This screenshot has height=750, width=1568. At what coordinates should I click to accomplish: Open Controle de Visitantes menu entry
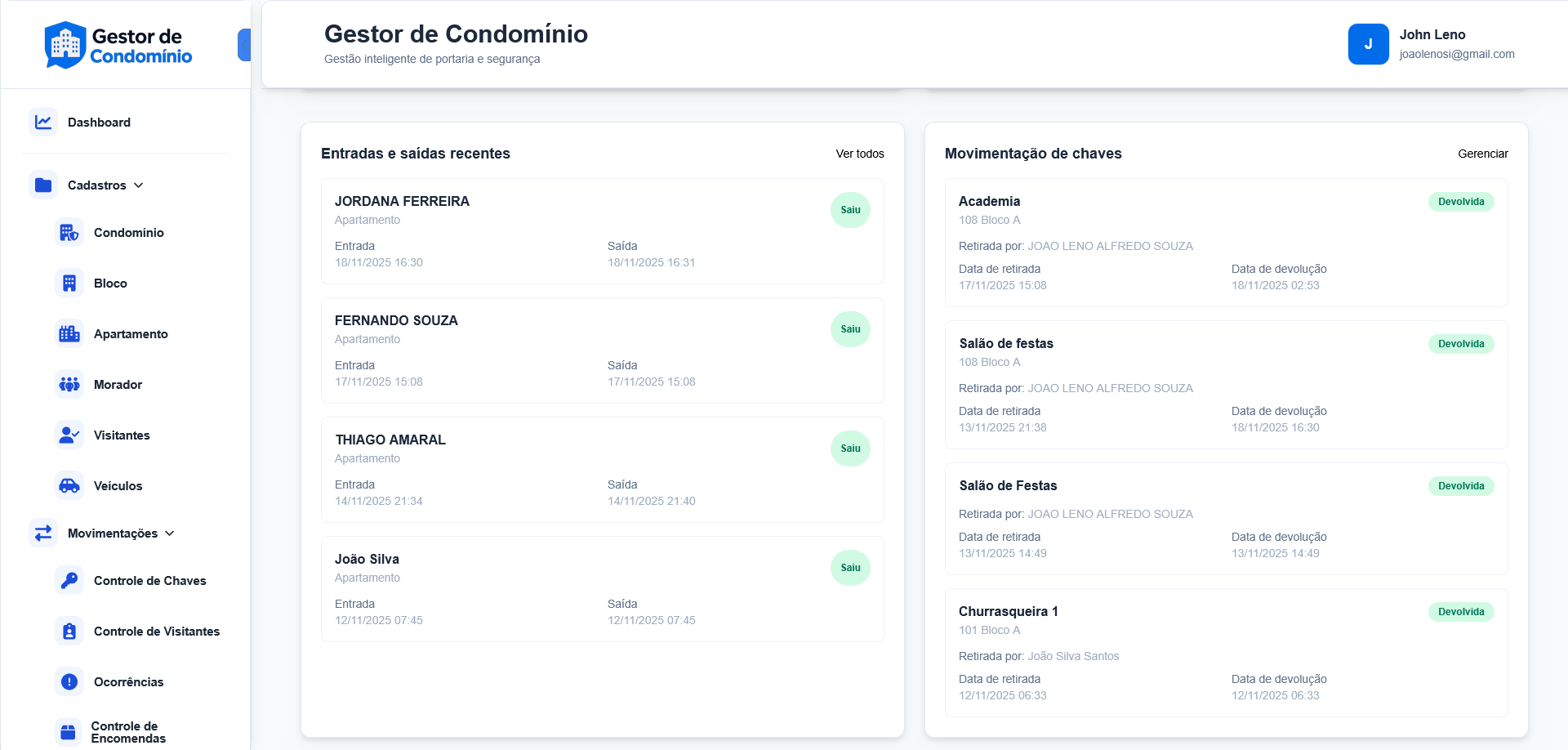[x=155, y=631]
